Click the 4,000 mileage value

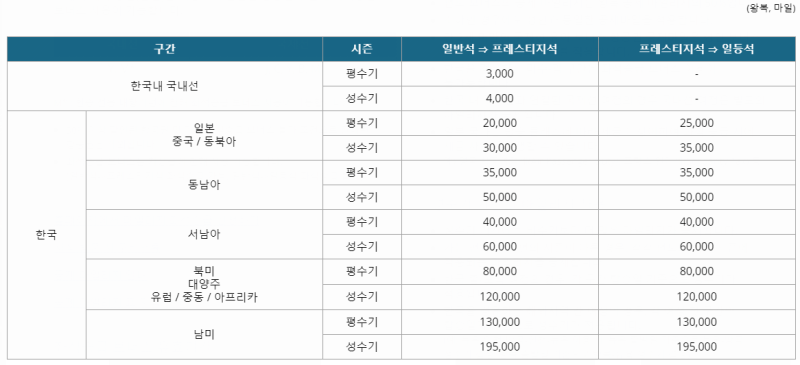point(499,98)
